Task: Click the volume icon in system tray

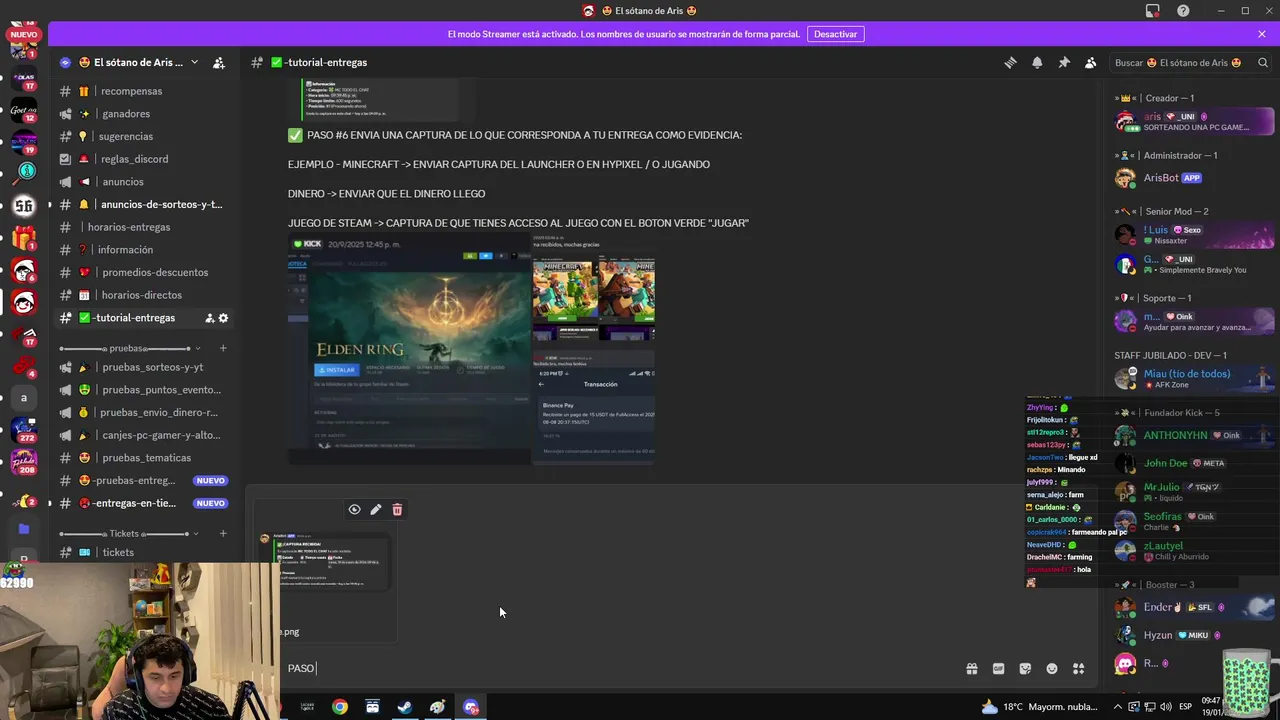Action: click(1168, 707)
